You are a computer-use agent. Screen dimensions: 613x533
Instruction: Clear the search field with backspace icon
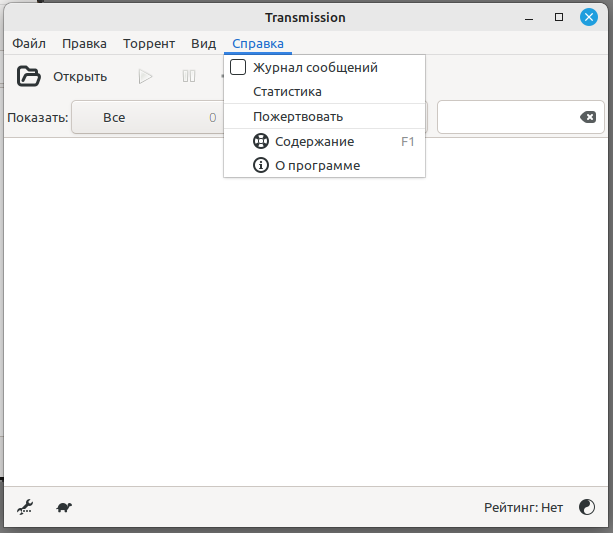pos(588,117)
